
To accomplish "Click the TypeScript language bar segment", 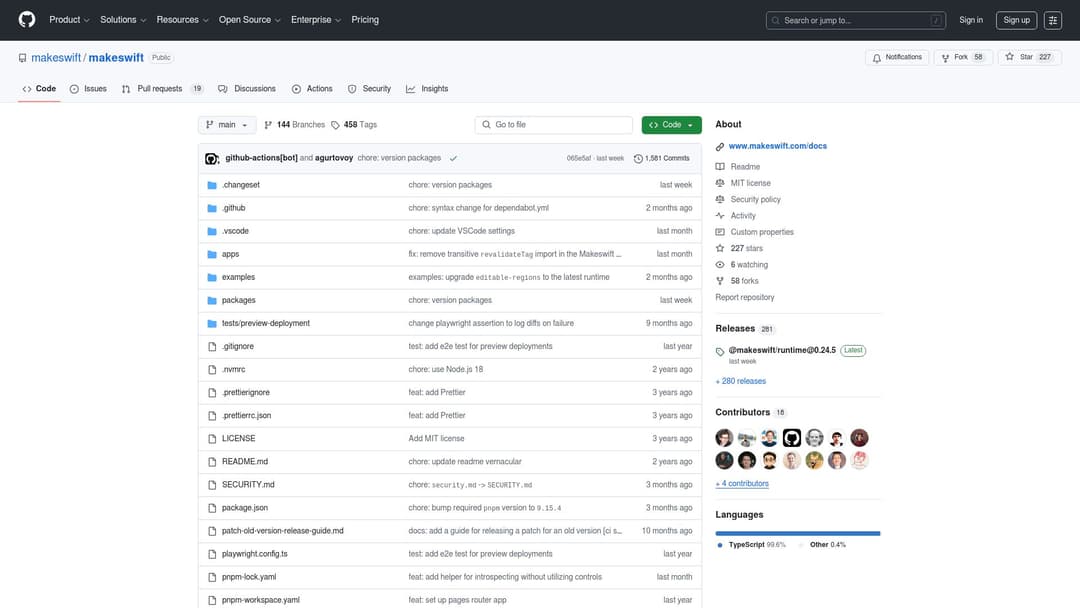I will coord(797,533).
